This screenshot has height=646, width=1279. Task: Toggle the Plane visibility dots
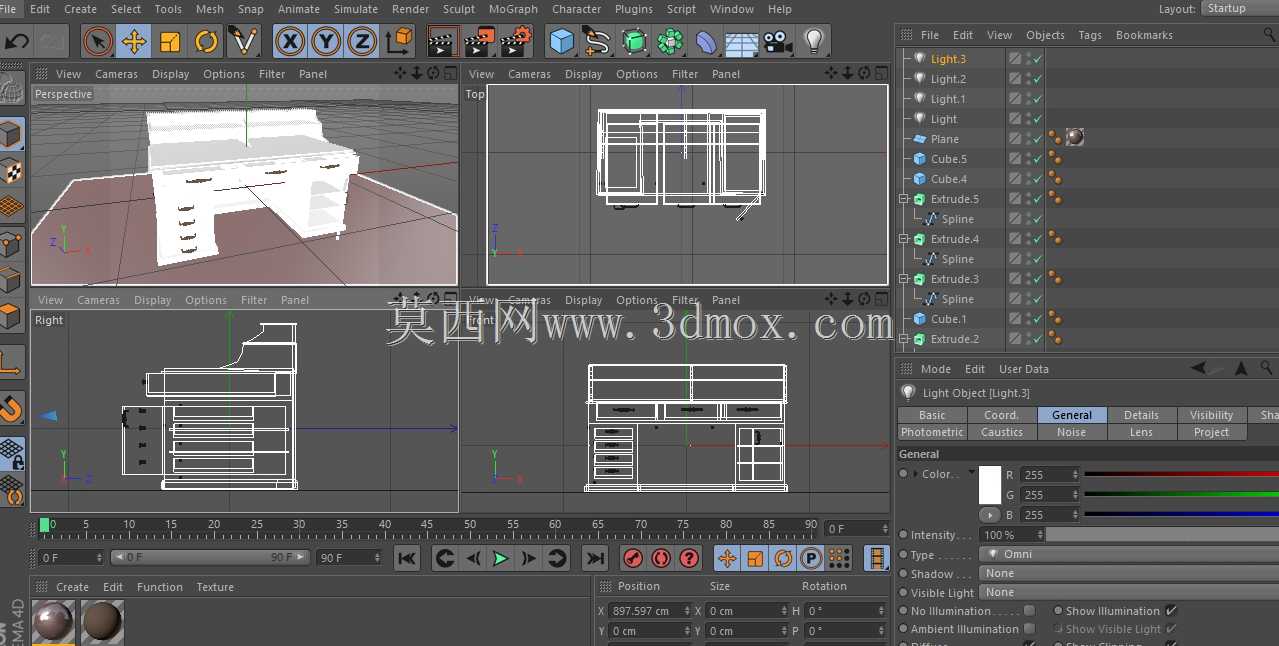tap(1029, 139)
